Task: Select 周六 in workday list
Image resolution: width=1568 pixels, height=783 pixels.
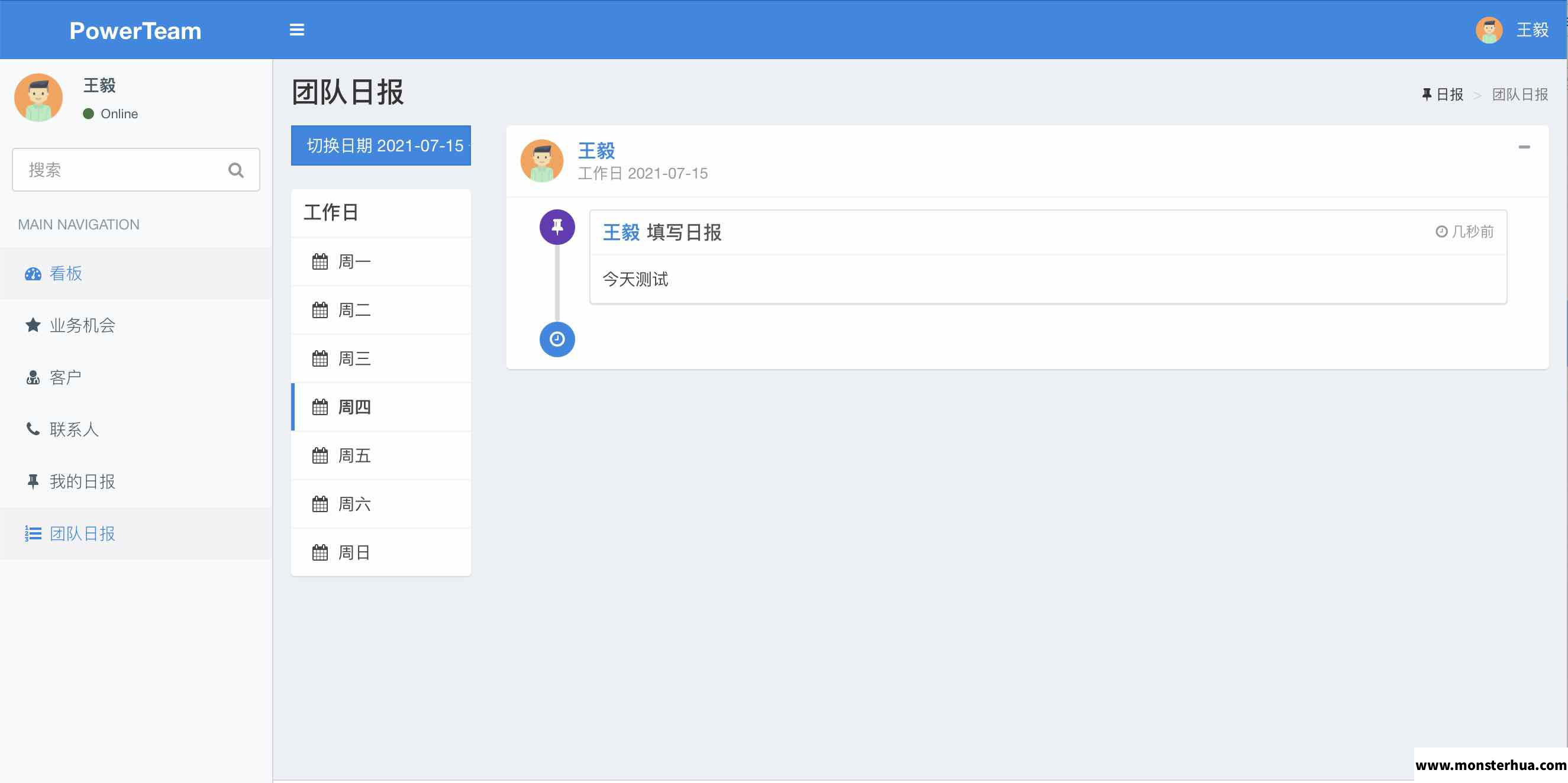Action: [x=381, y=504]
